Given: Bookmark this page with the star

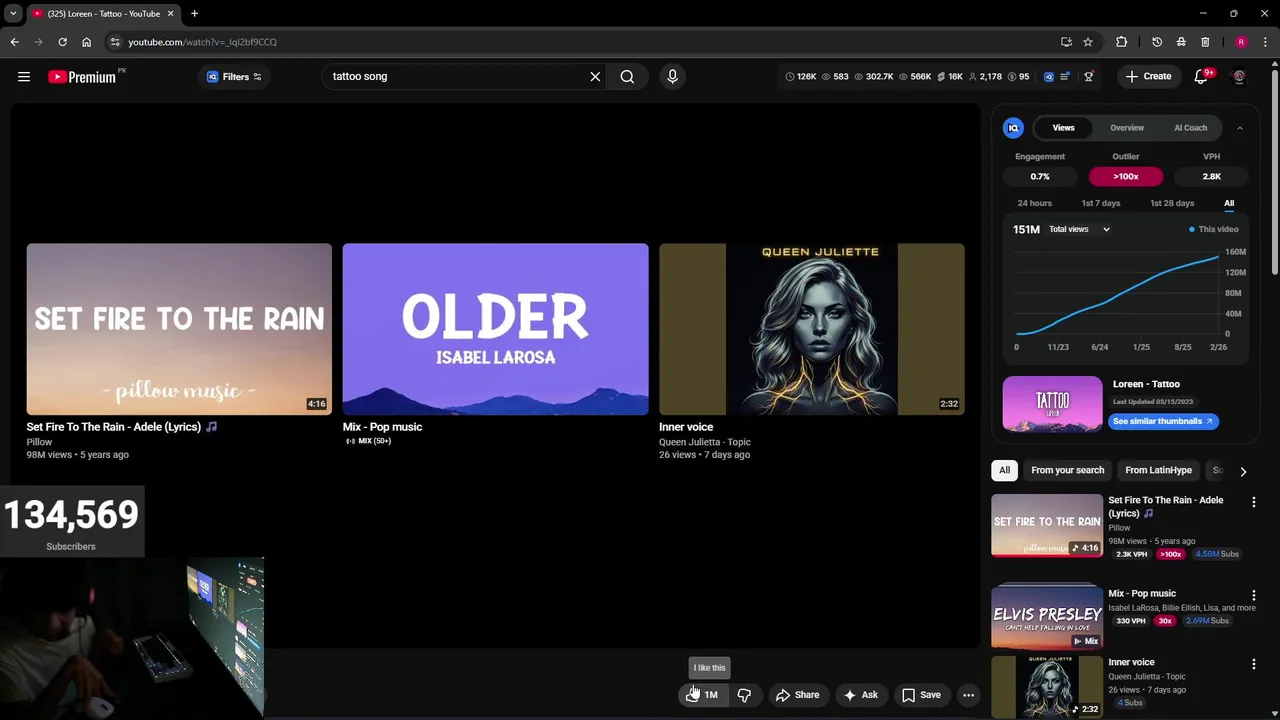Looking at the screenshot, I should 1088,42.
